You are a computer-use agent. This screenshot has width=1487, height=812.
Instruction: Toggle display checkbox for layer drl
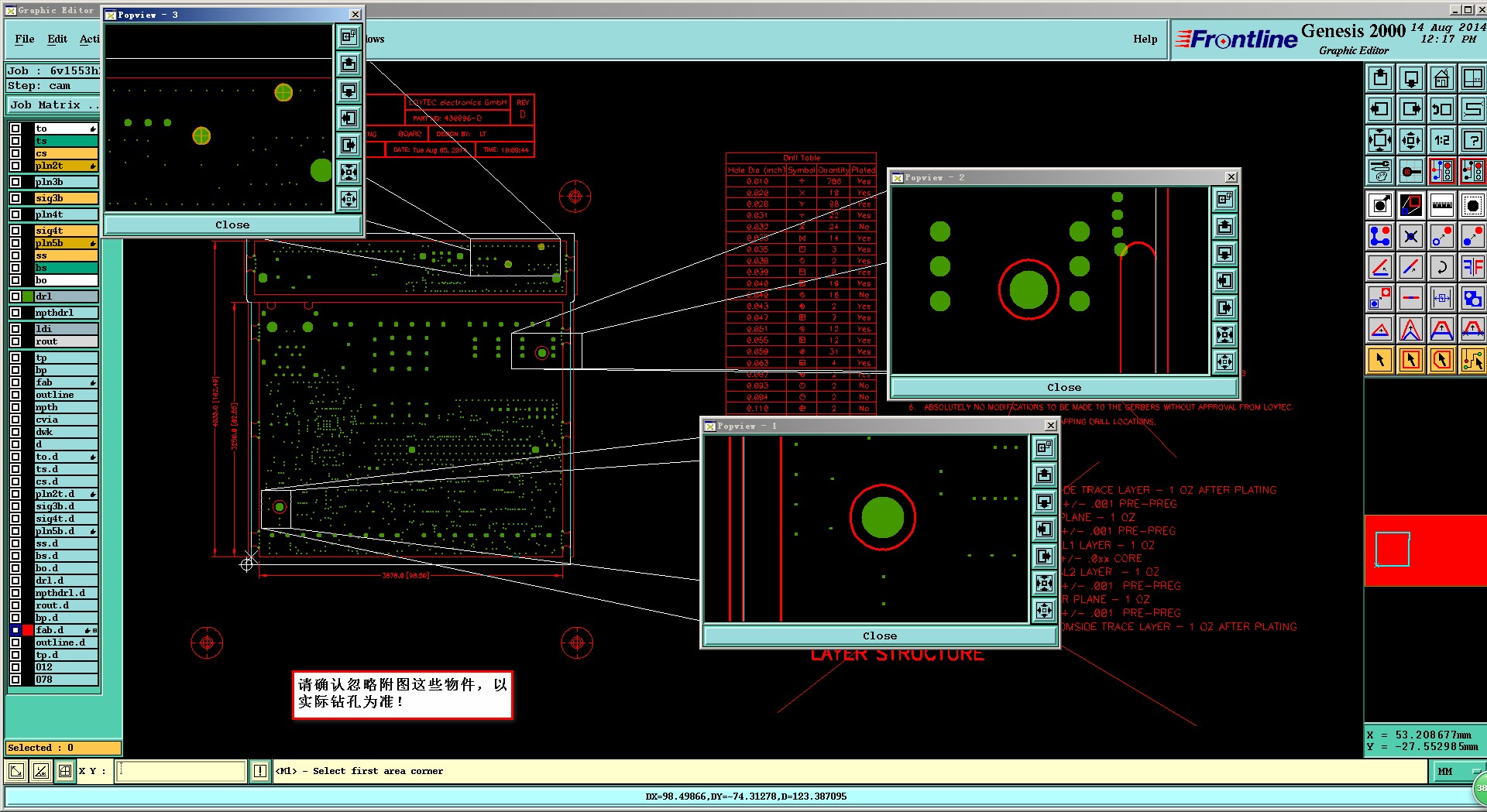15,296
